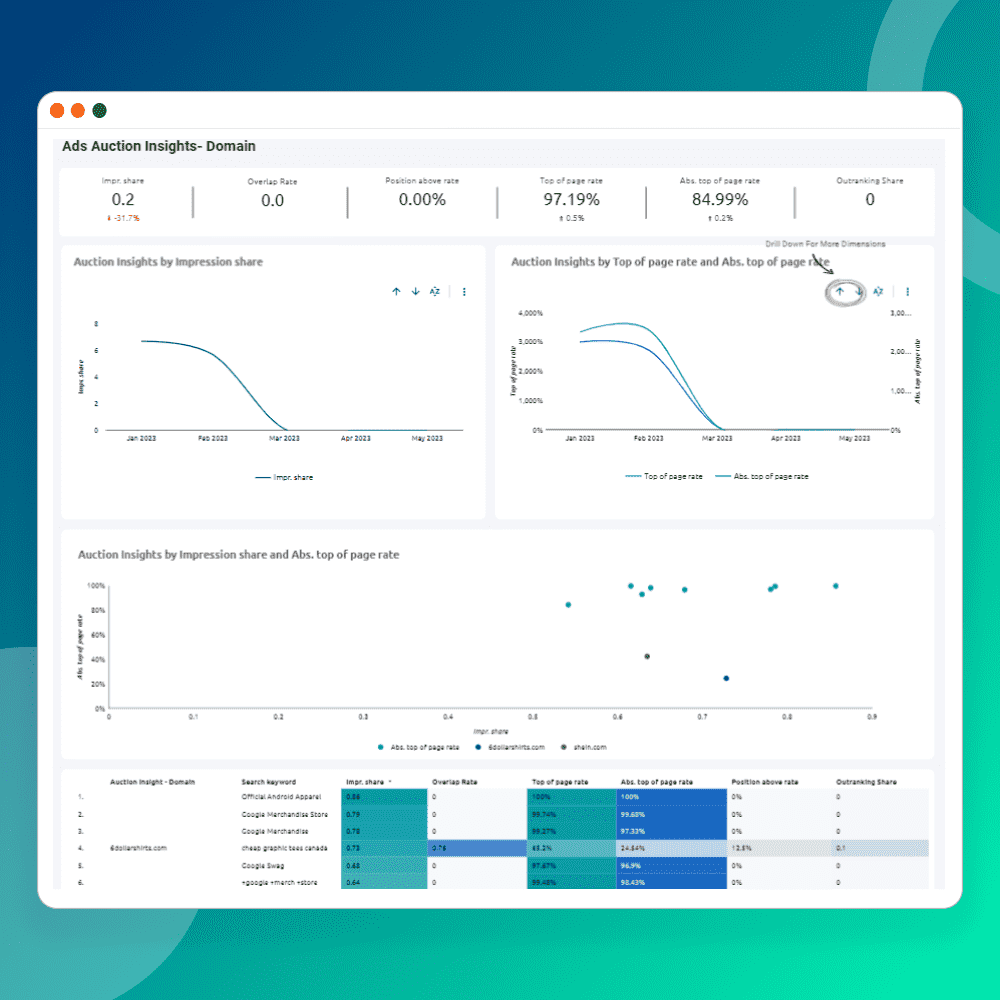The height and width of the screenshot is (1000, 1000).
Task: Click the -31.7% change under Impr. share
Action: (x=123, y=218)
